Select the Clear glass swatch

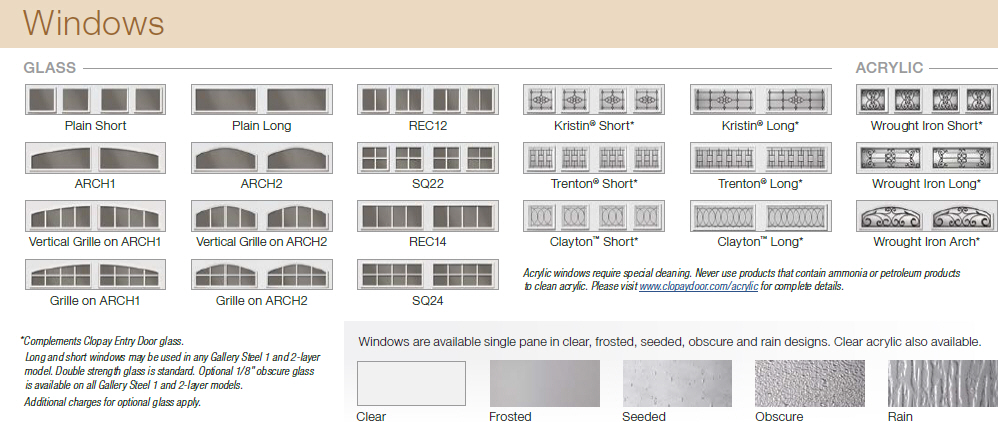pyautogui.click(x=411, y=384)
